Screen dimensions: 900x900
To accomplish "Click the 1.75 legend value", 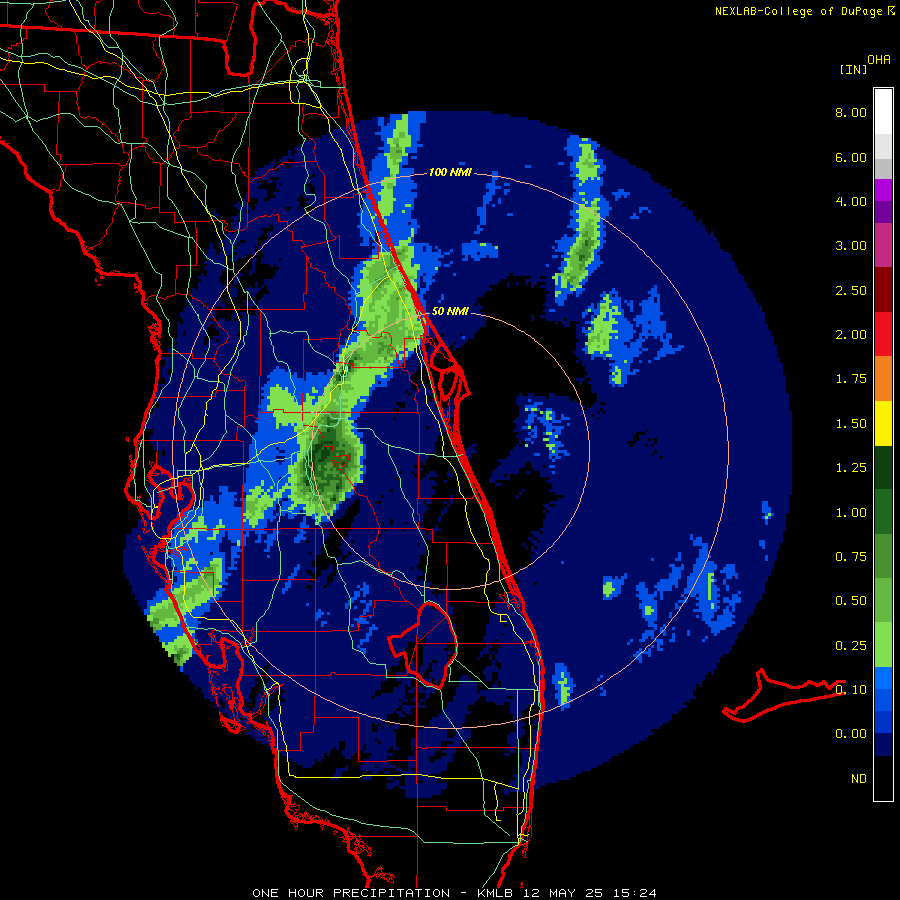I will tap(851, 379).
